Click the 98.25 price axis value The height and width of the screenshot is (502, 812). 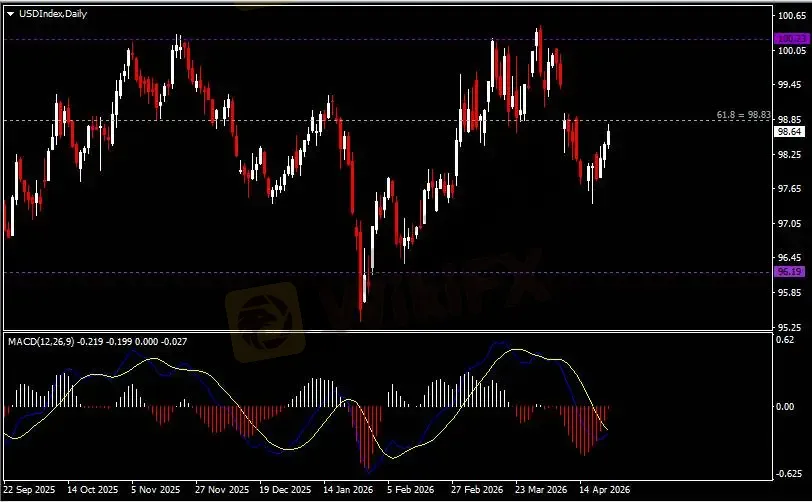790,154
